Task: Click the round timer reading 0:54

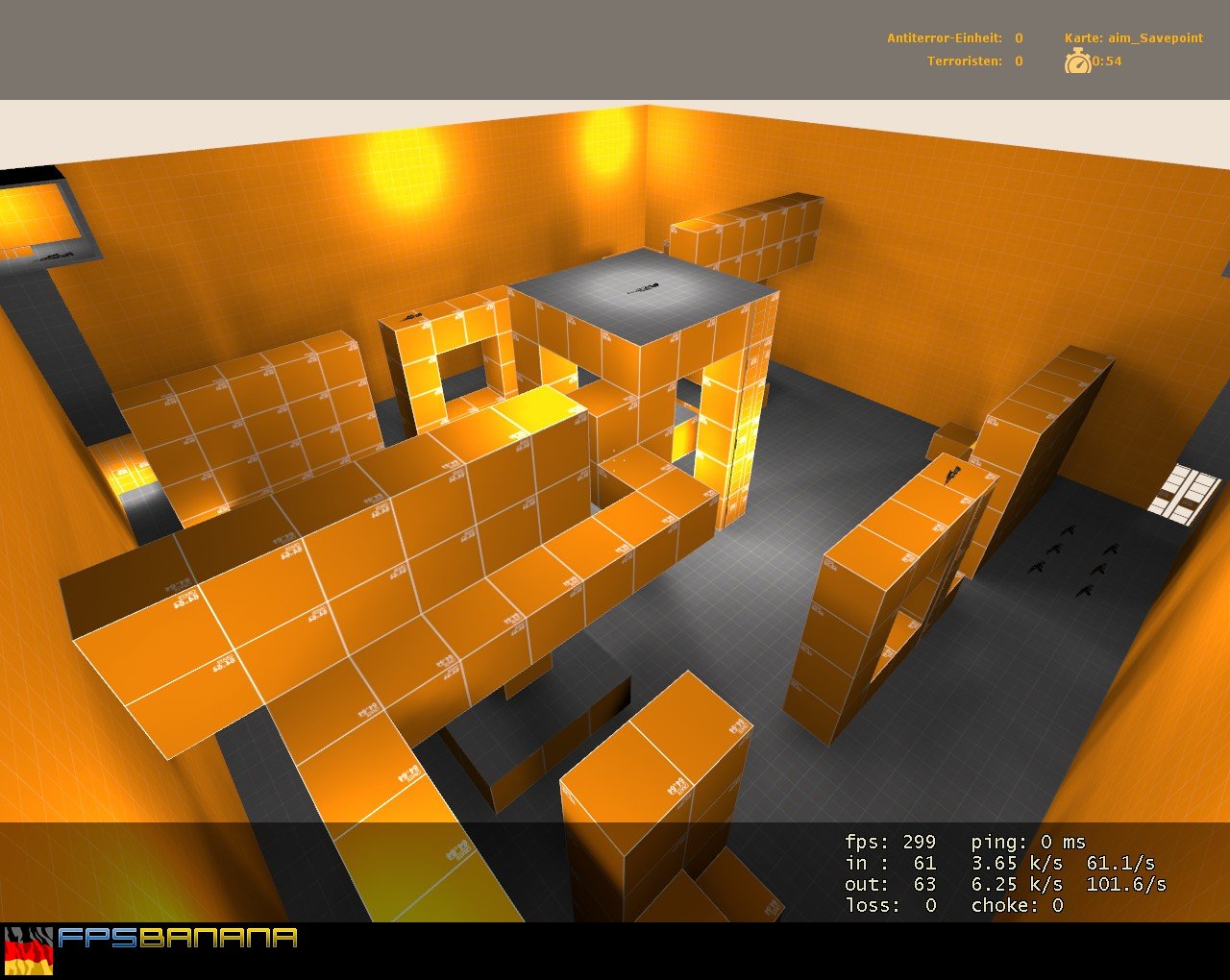Action: coord(1107,61)
